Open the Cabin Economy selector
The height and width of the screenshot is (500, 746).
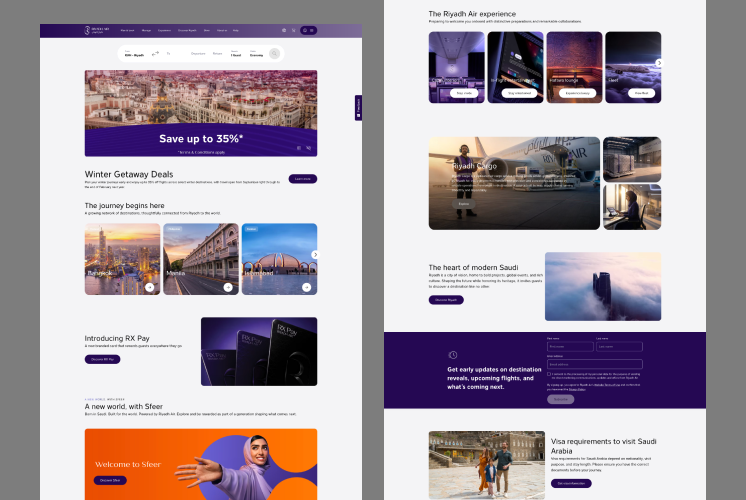256,54
